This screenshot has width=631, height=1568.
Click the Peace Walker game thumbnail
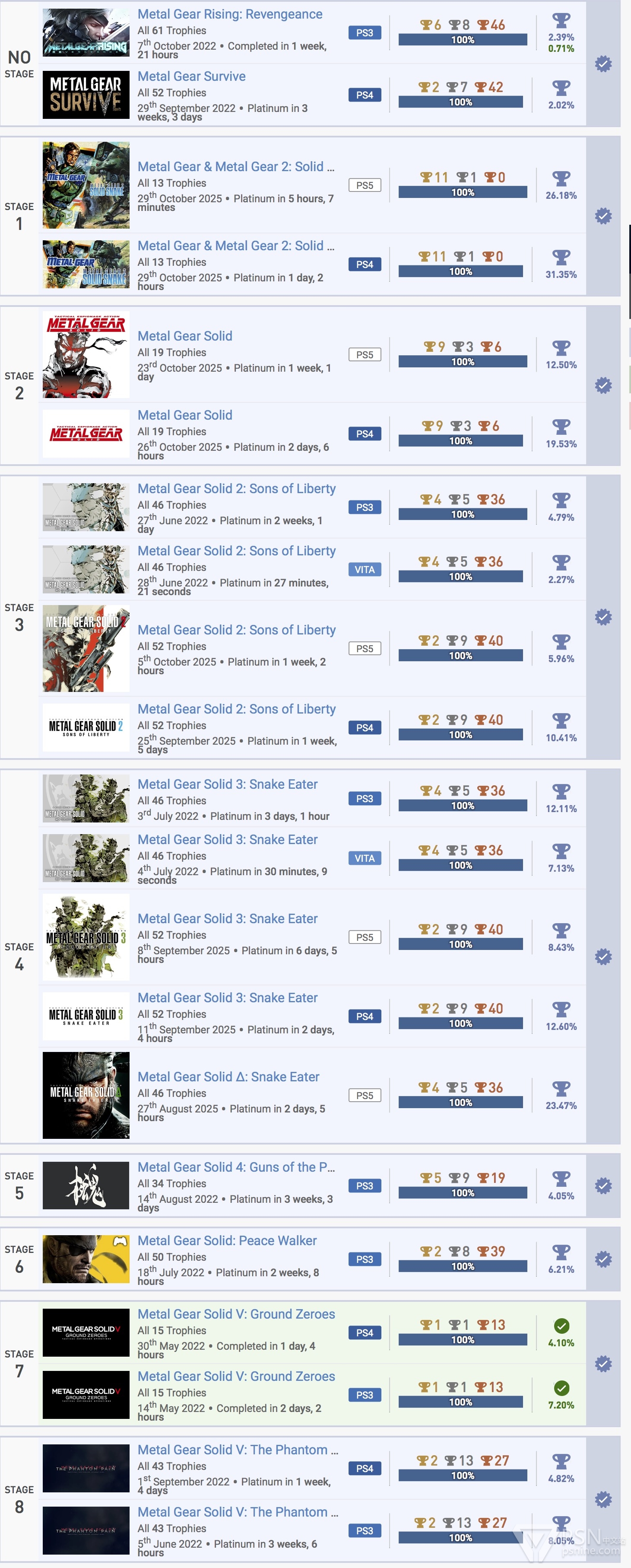pos(86,1259)
